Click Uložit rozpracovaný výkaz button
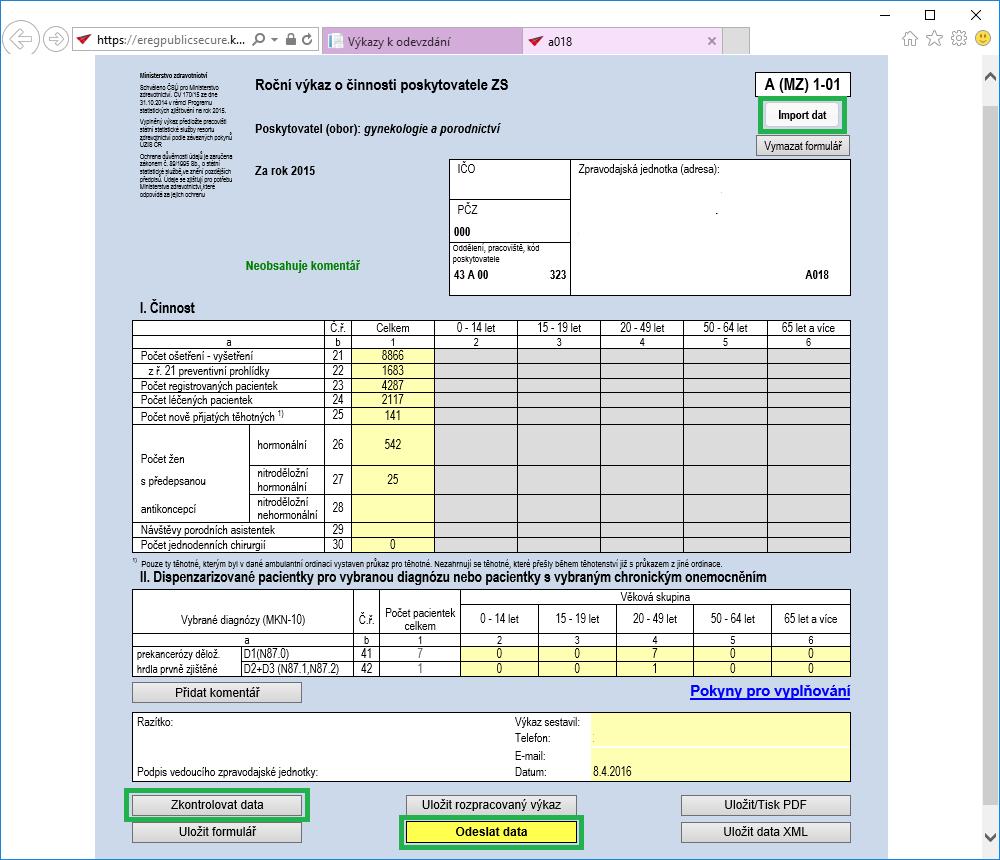1000x860 pixels. [x=491, y=805]
